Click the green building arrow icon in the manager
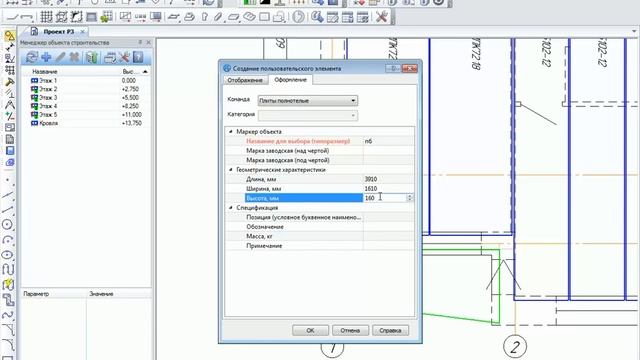The image size is (640, 360). [92, 58]
